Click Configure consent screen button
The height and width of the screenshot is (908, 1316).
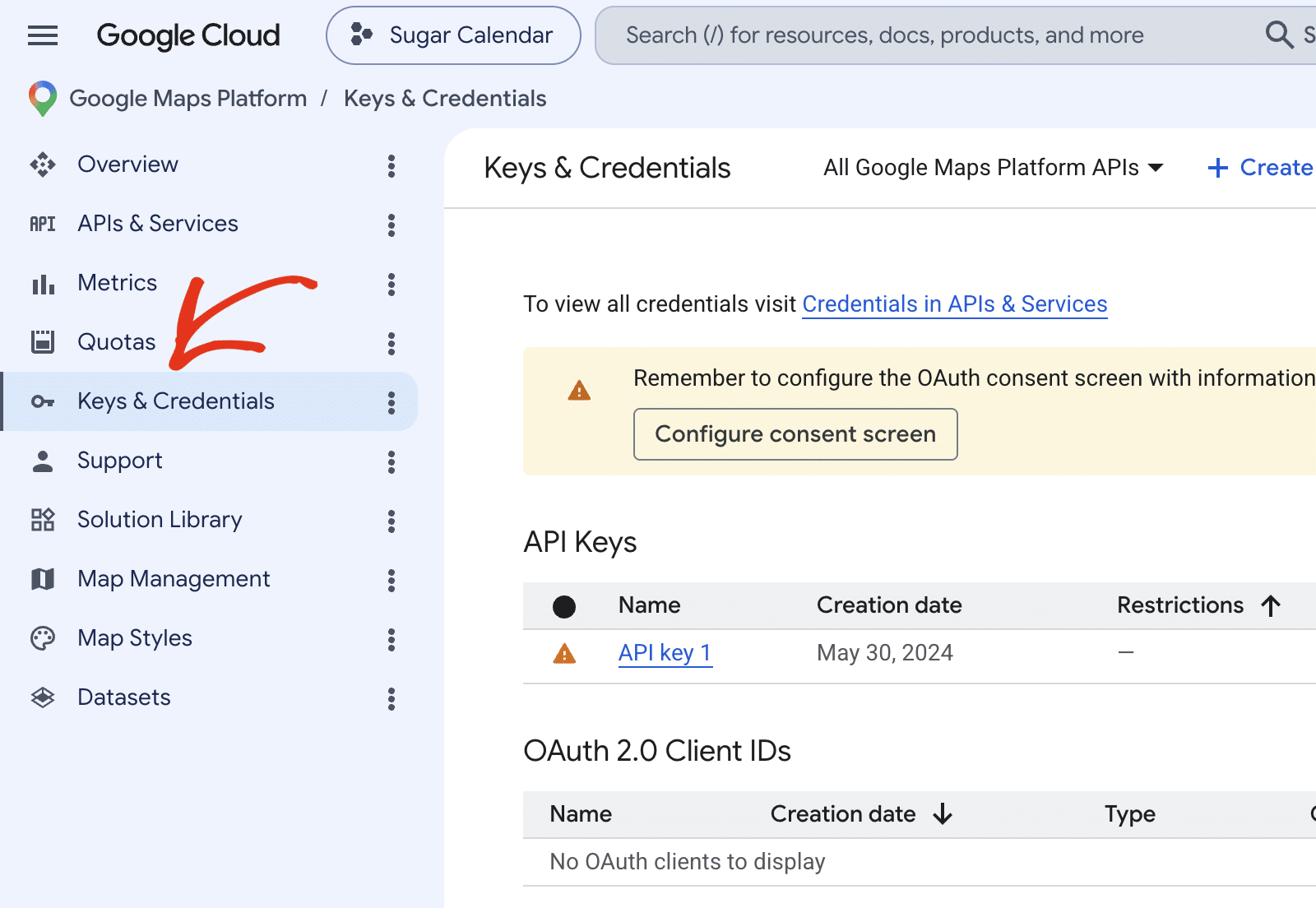click(795, 434)
